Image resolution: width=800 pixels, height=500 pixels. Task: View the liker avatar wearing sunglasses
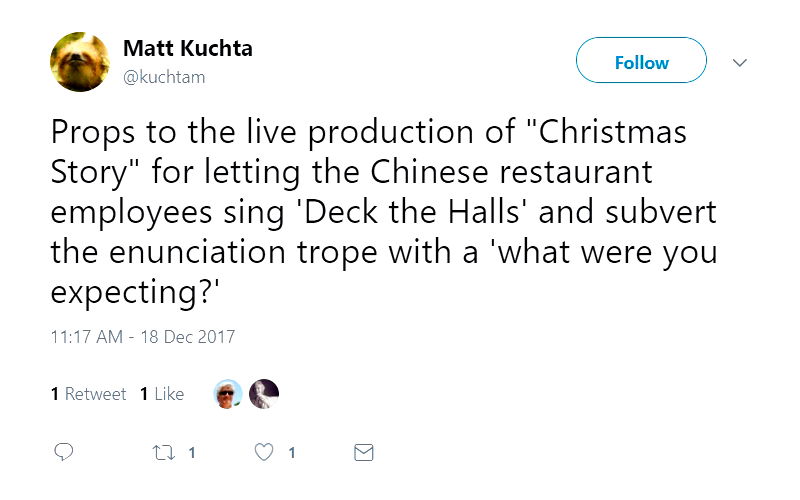coord(229,394)
